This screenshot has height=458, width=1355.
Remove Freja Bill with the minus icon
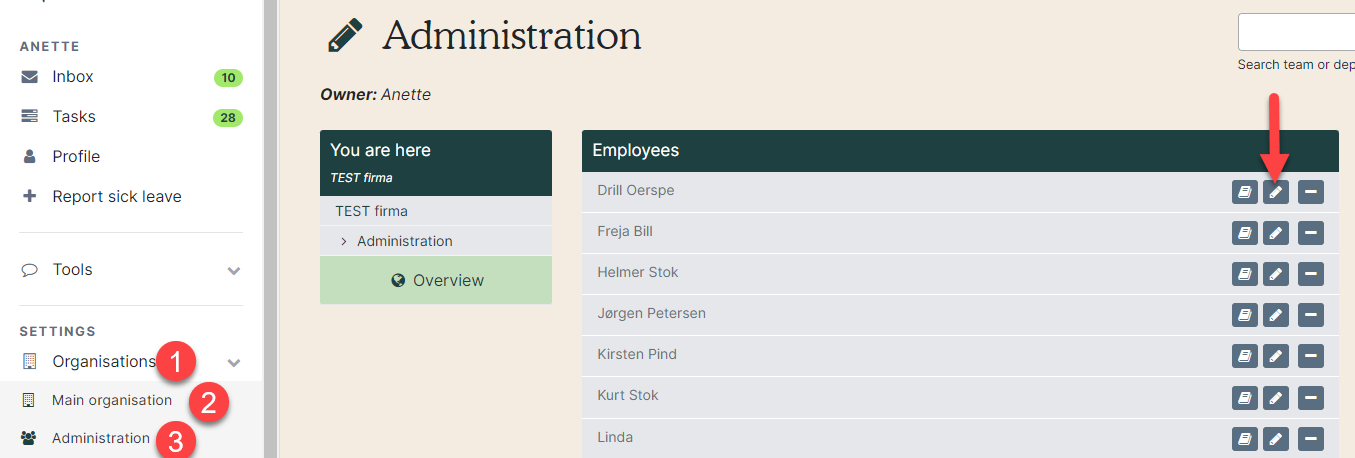1311,233
